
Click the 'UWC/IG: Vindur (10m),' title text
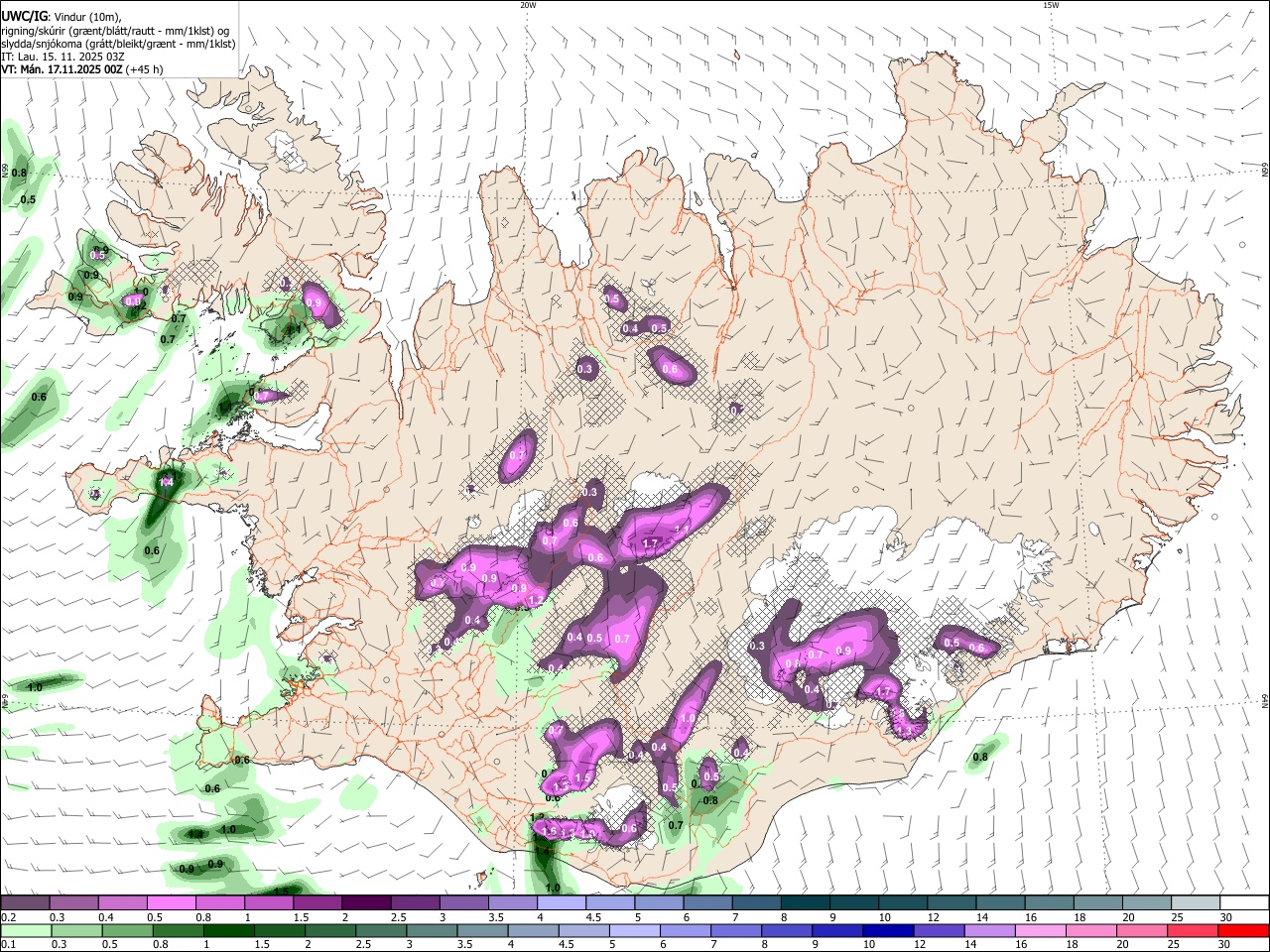point(62,16)
